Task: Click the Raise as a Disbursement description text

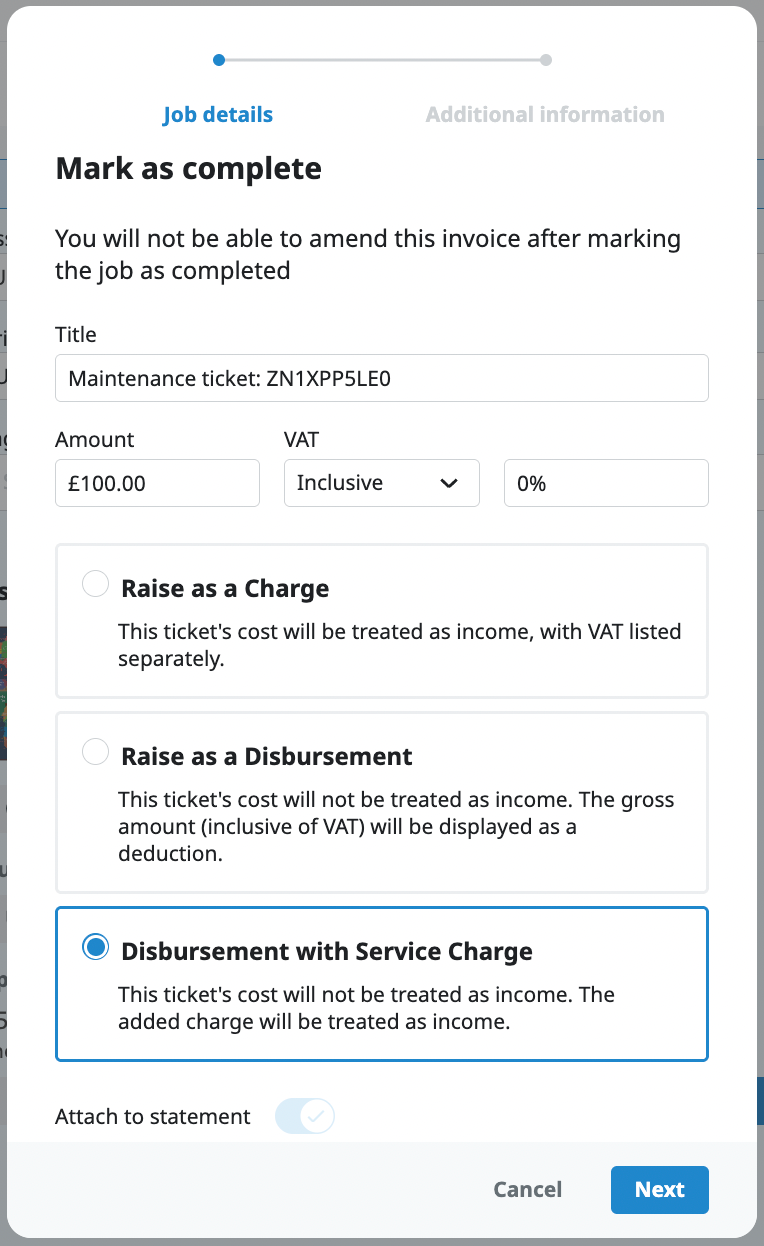Action: [396, 828]
